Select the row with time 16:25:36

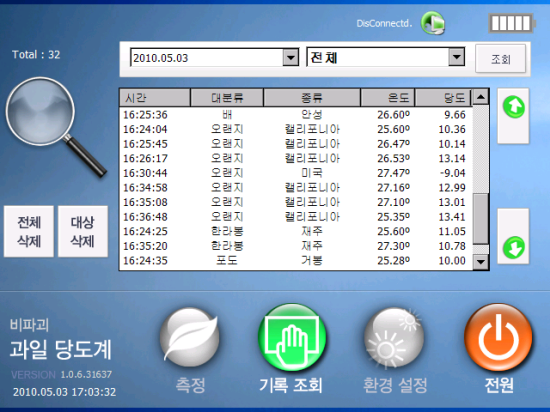point(296,115)
